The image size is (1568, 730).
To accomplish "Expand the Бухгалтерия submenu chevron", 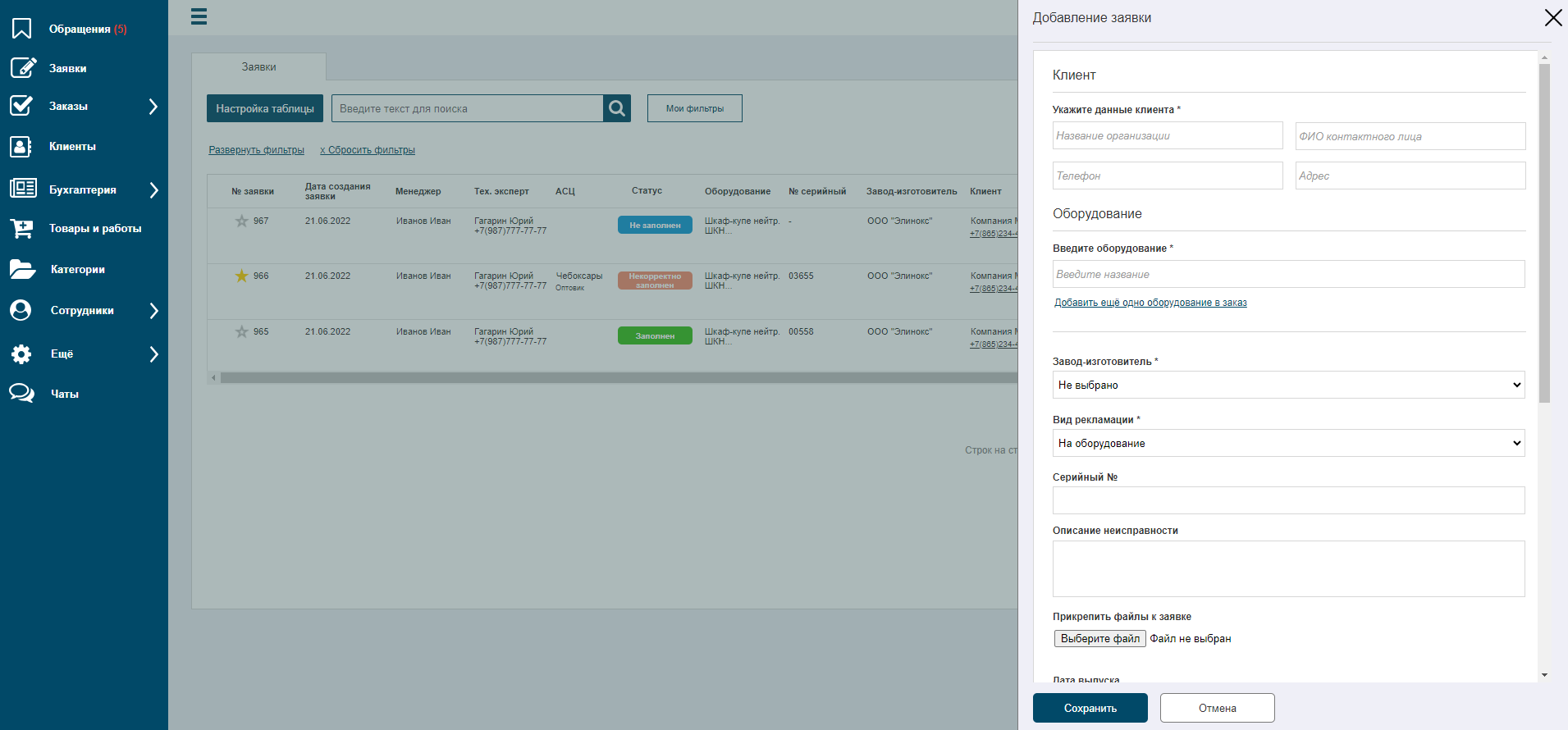I will point(153,190).
